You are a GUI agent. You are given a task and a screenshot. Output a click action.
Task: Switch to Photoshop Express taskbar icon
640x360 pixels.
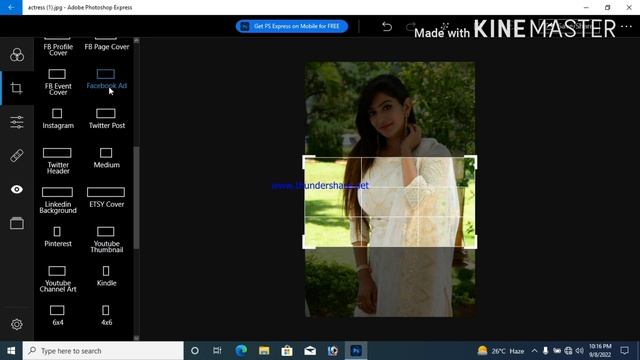pos(356,351)
